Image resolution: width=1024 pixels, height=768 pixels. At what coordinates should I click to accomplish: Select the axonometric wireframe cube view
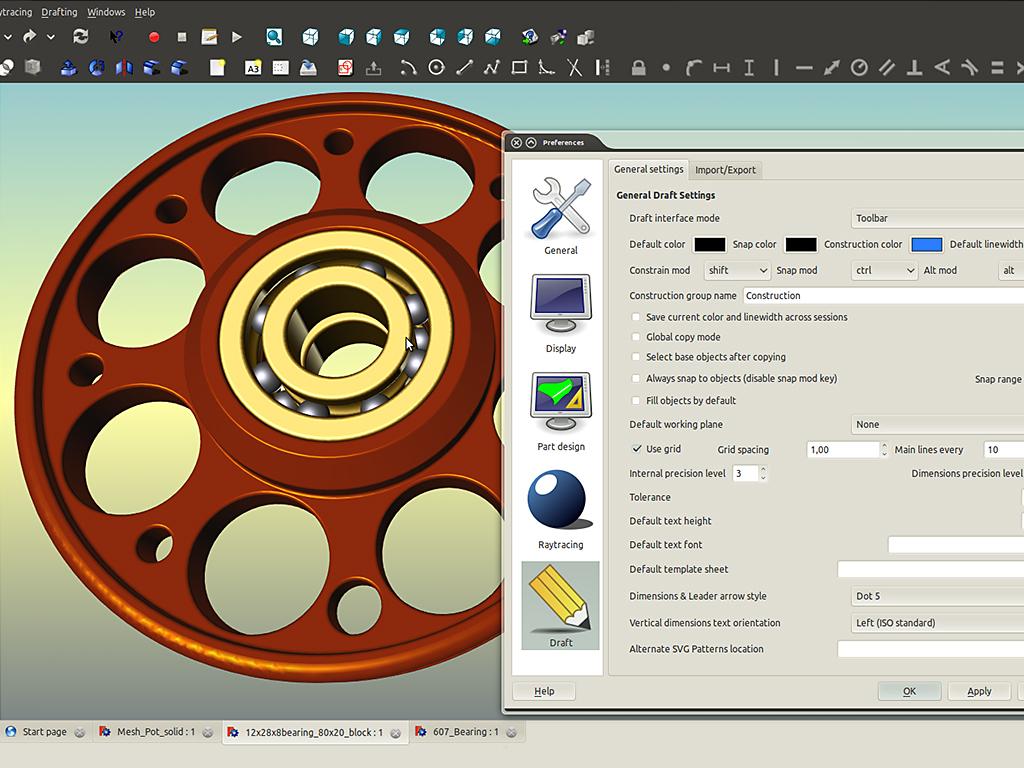point(310,37)
